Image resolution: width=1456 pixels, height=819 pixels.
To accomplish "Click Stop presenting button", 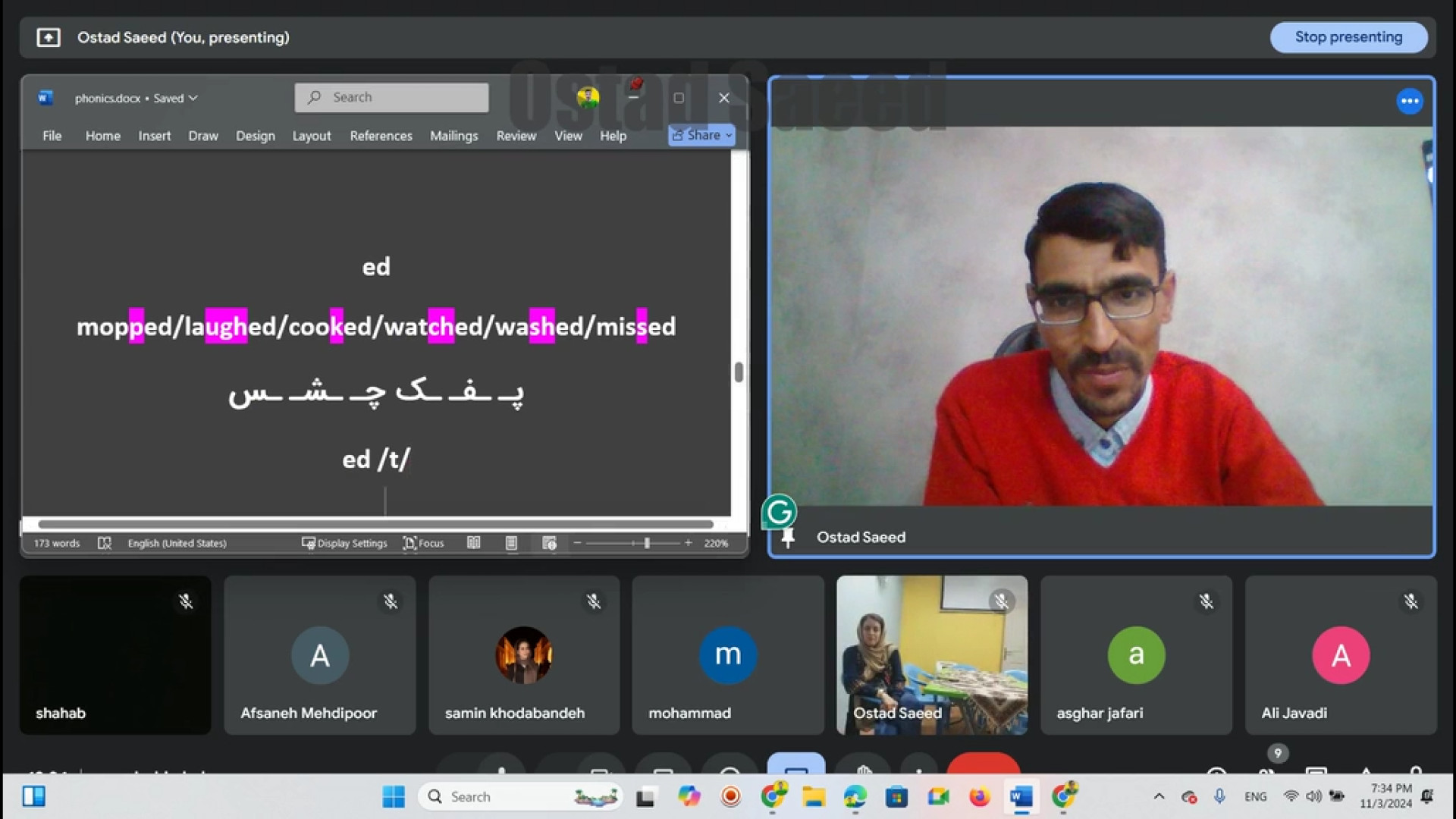I will (x=1348, y=37).
